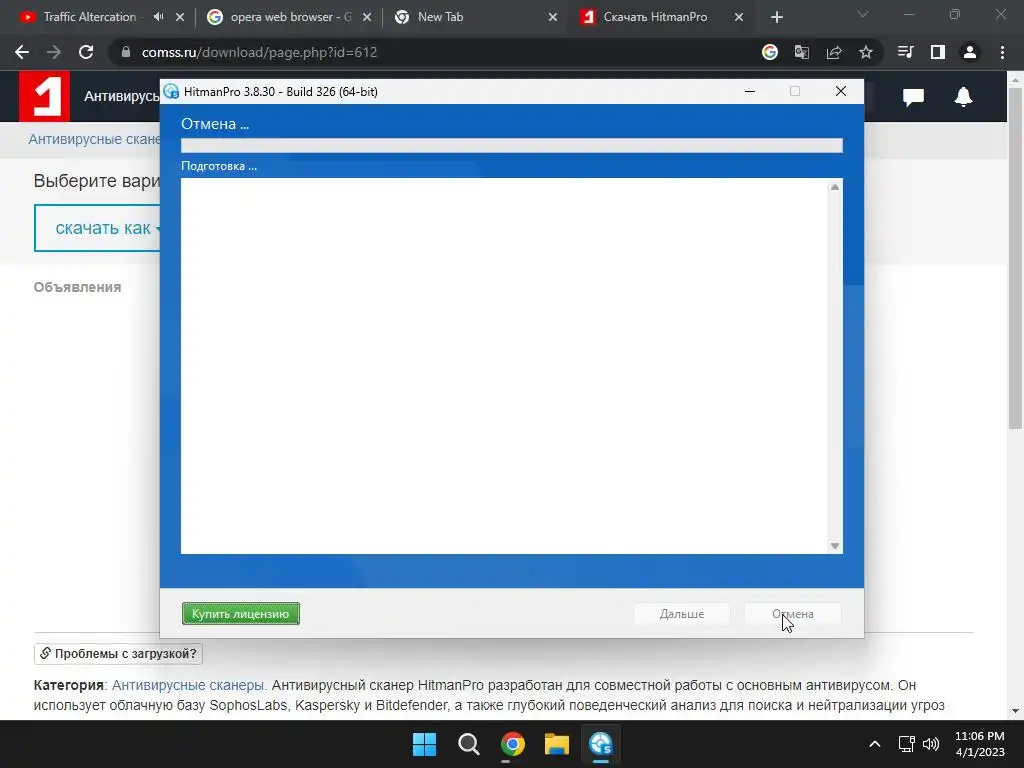The image size is (1024, 768).
Task: Go forward in Chrome history
Action: tap(54, 52)
